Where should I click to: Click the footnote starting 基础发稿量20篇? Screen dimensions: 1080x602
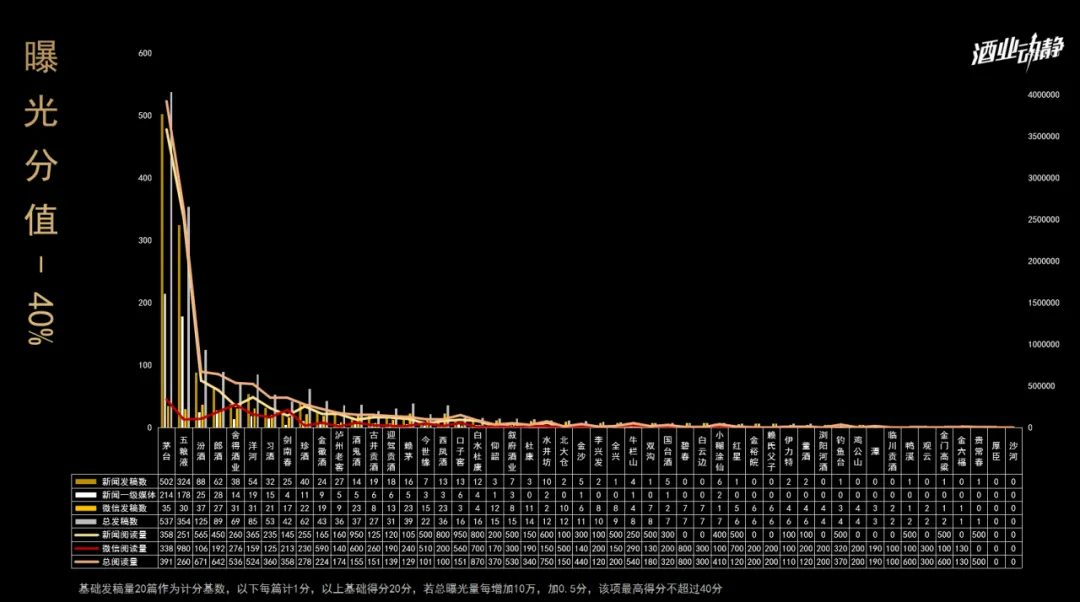pos(400,589)
